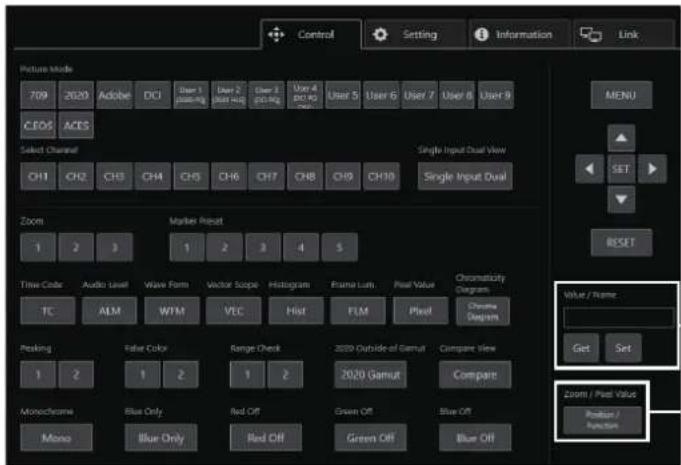Click the up arrow navigation button
This screenshot has height=465, width=681.
pyautogui.click(x=621, y=138)
